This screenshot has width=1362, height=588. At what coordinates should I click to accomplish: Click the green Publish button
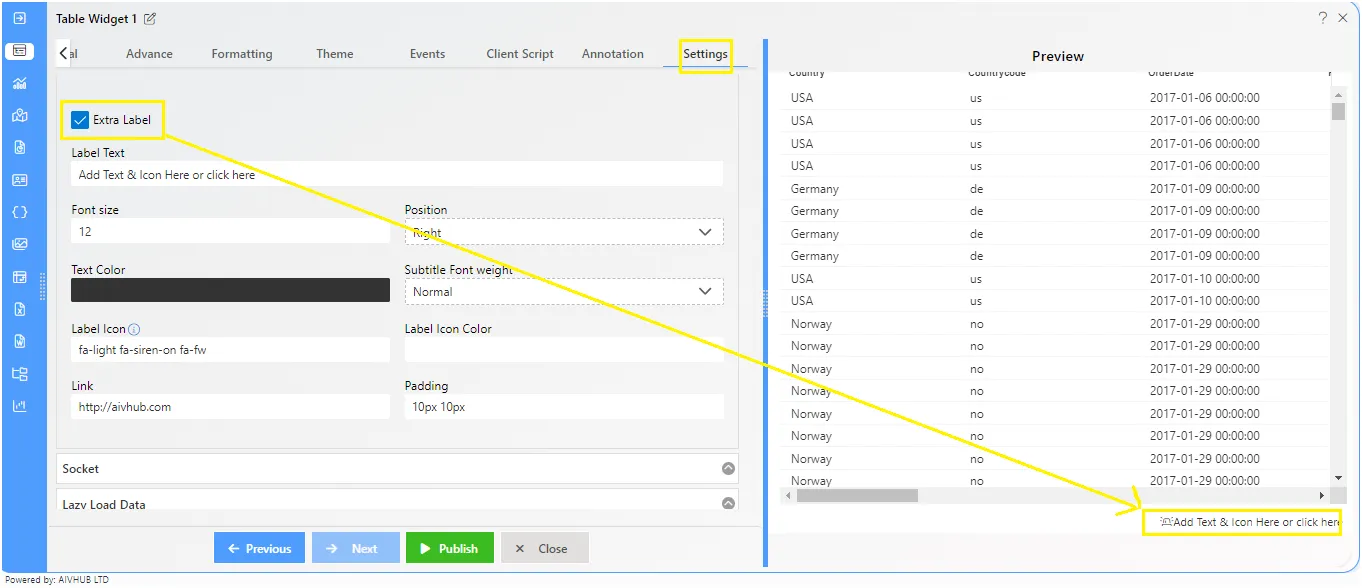pyautogui.click(x=448, y=548)
